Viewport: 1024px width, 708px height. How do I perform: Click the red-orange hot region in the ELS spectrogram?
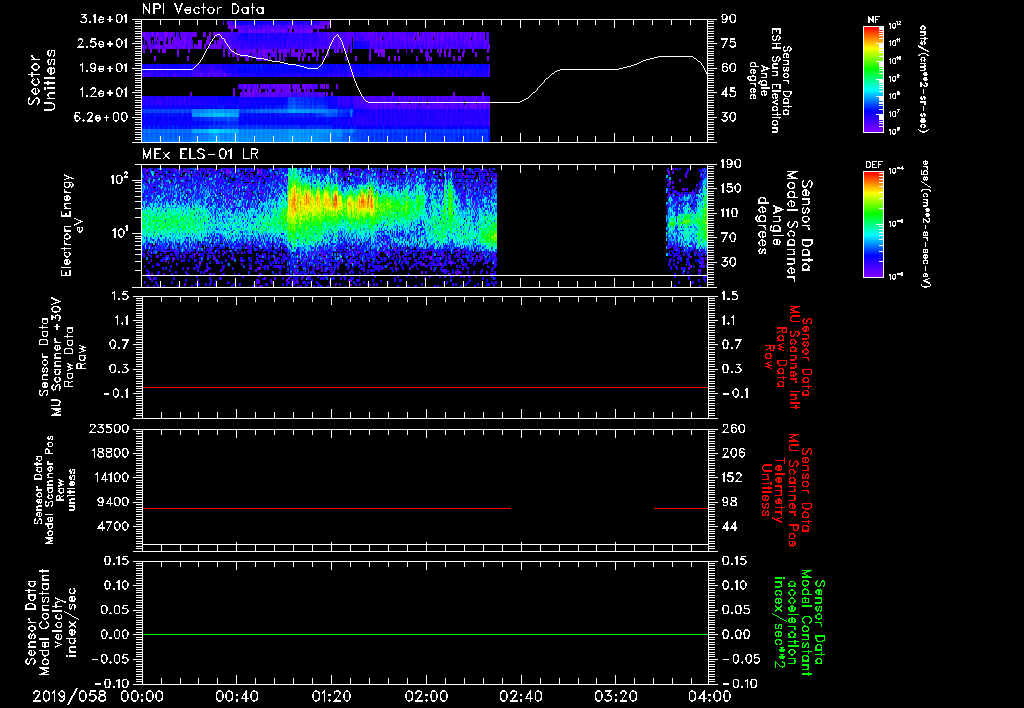330,199
